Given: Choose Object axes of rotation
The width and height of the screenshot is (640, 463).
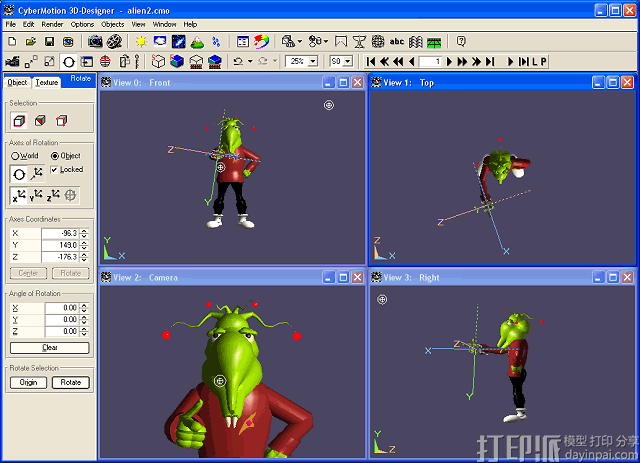Looking at the screenshot, I should coord(66,156).
